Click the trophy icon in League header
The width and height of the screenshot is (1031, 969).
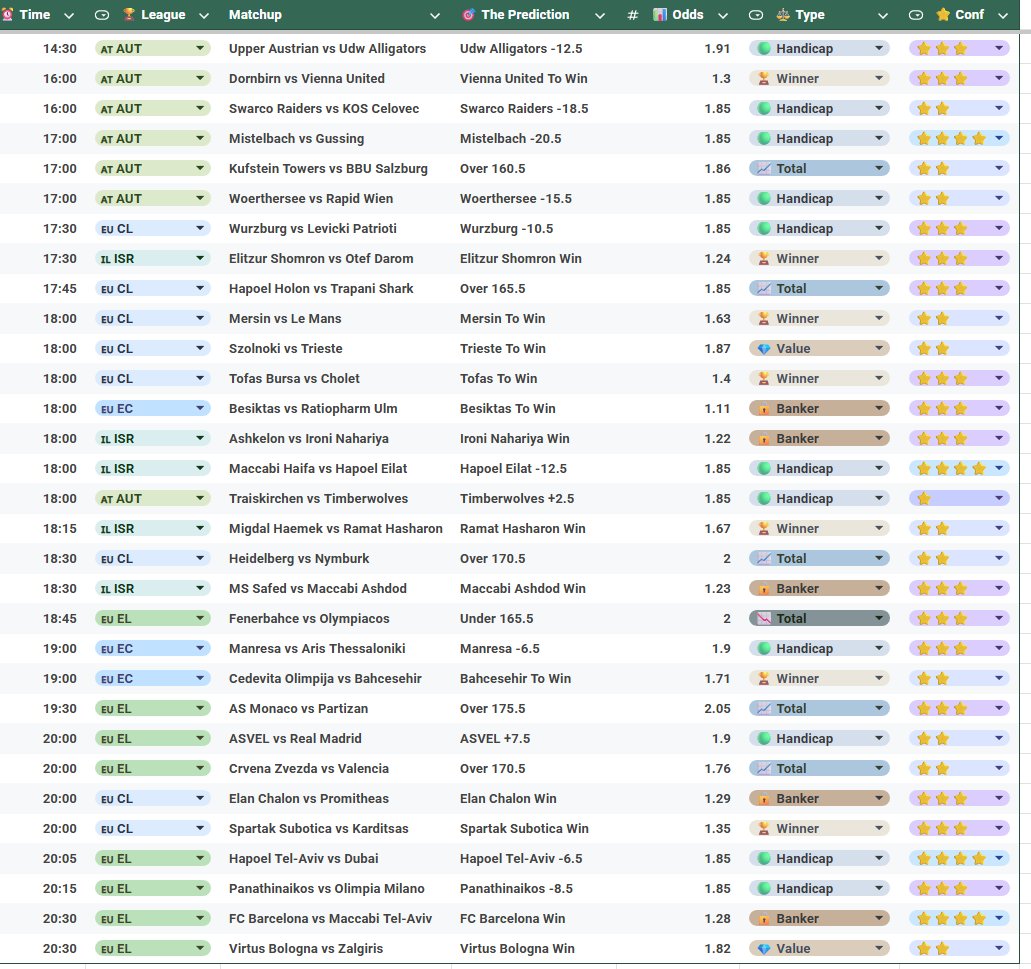[129, 14]
